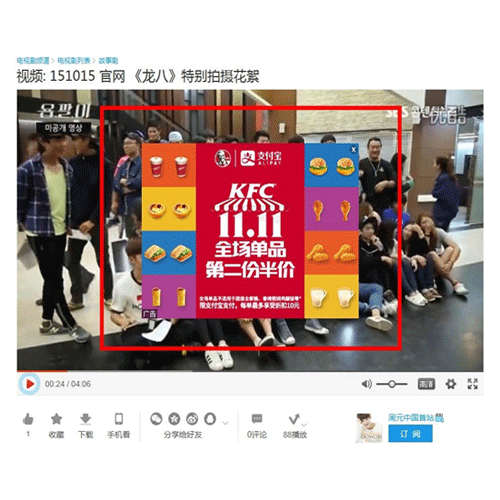This screenshot has height=500, width=500.
Task: Adjust the volume slider knob
Action: 392,384
